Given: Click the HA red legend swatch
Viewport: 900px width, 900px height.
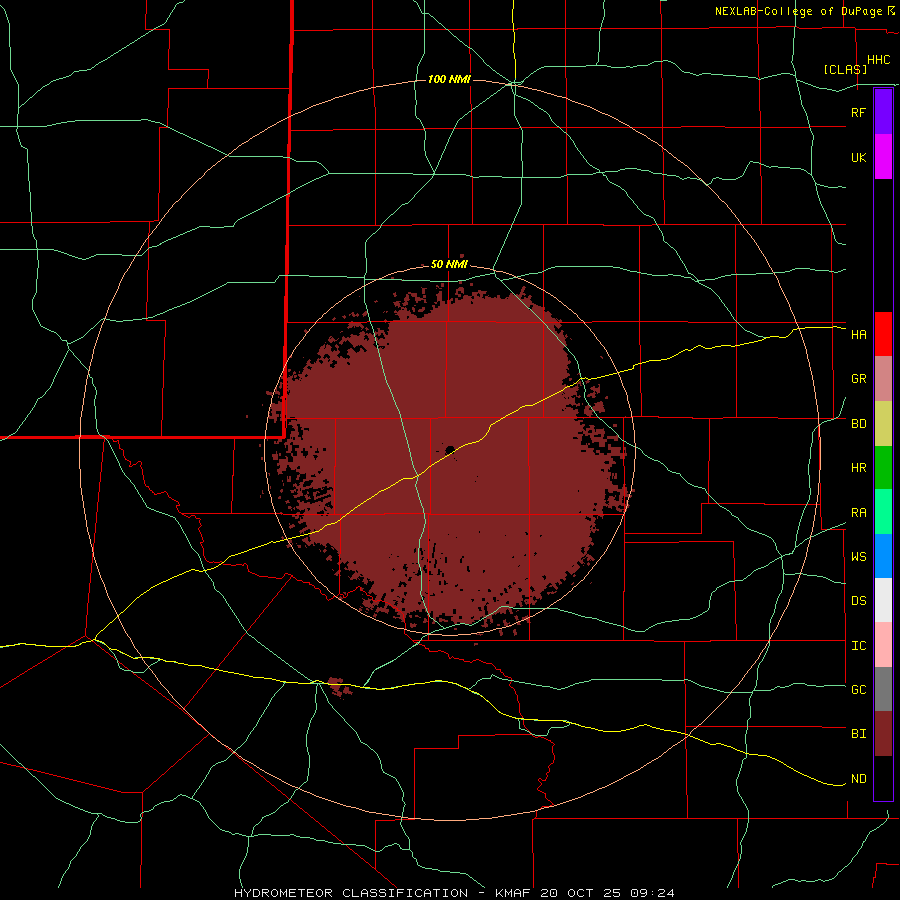Looking at the screenshot, I should pos(883,334).
